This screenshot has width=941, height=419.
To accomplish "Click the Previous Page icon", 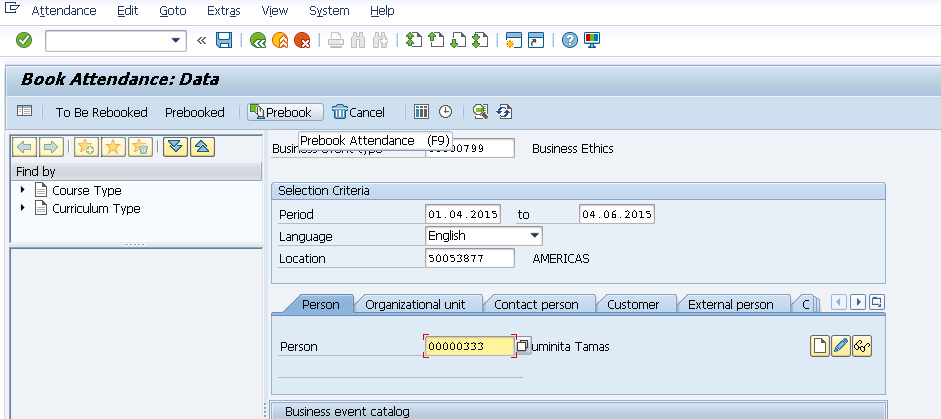I will click(436, 40).
